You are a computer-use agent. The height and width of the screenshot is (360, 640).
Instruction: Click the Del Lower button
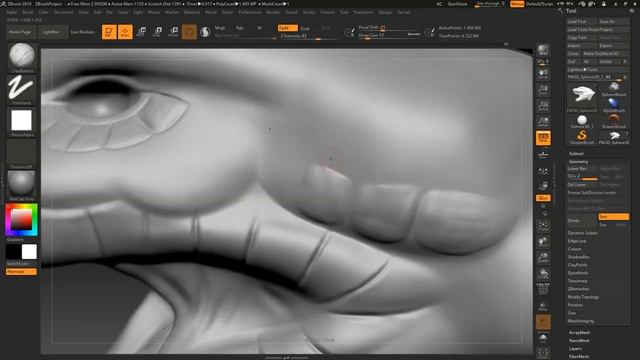[x=582, y=184]
